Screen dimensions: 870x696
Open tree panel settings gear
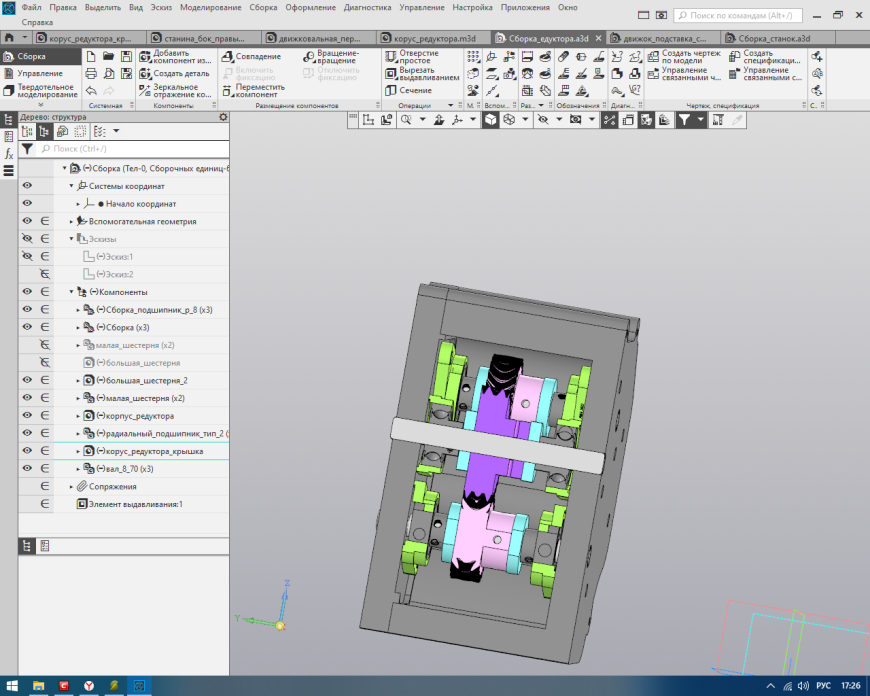[223, 117]
